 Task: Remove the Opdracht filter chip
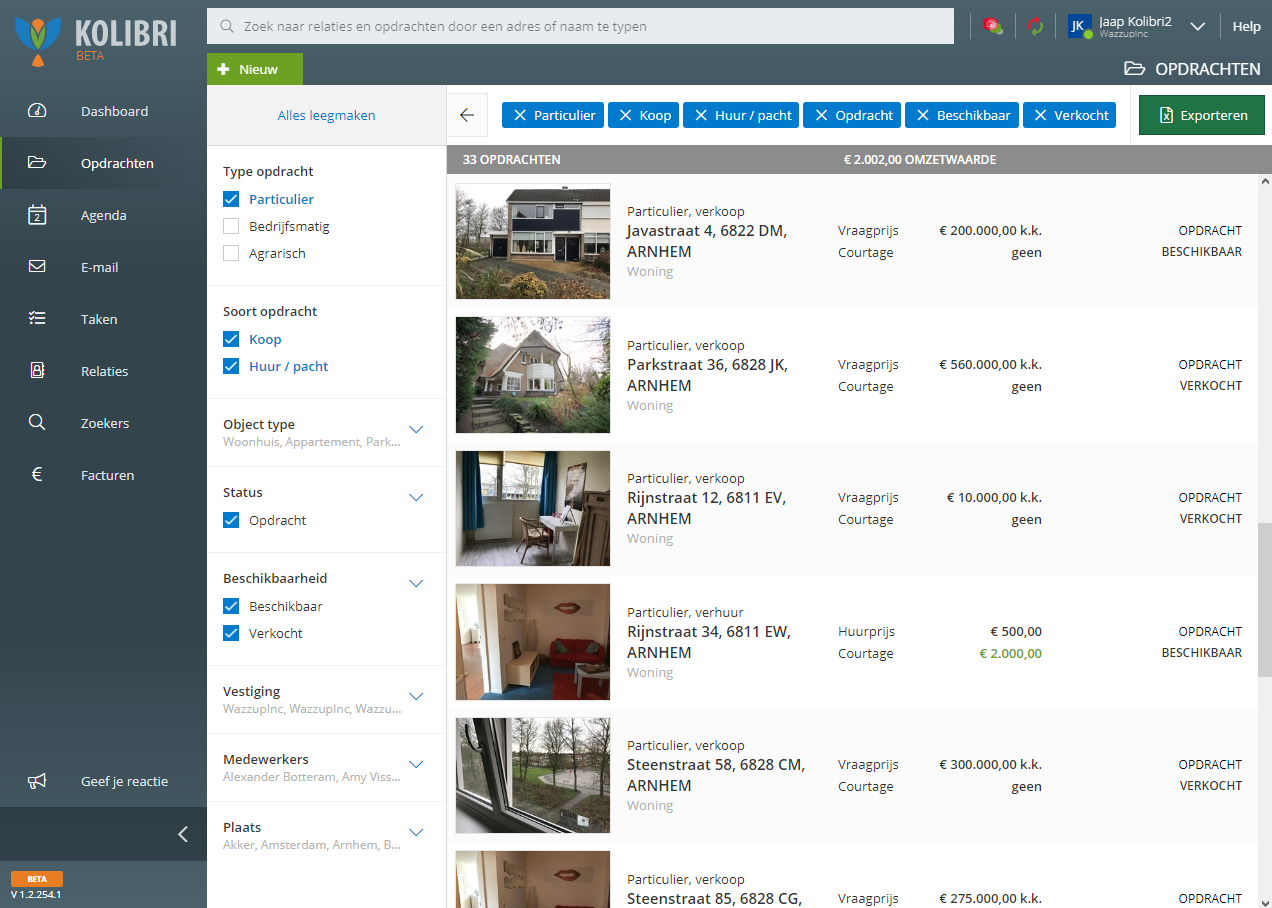(821, 115)
